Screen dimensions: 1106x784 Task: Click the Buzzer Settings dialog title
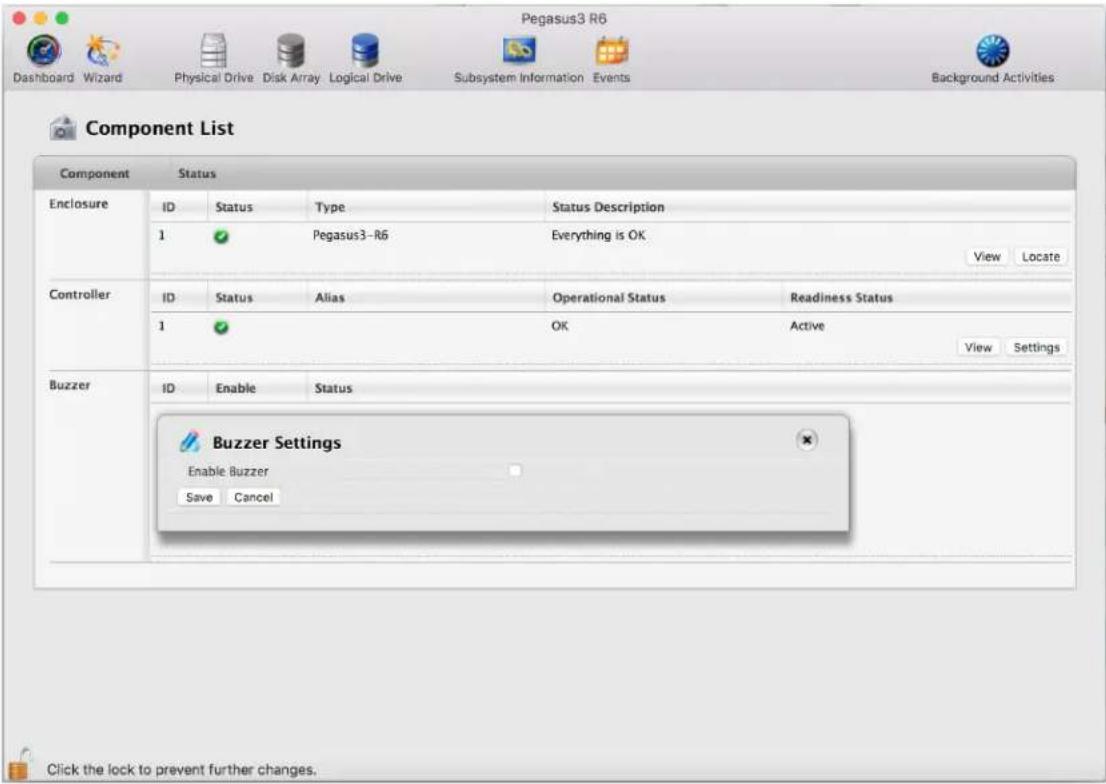click(x=276, y=442)
